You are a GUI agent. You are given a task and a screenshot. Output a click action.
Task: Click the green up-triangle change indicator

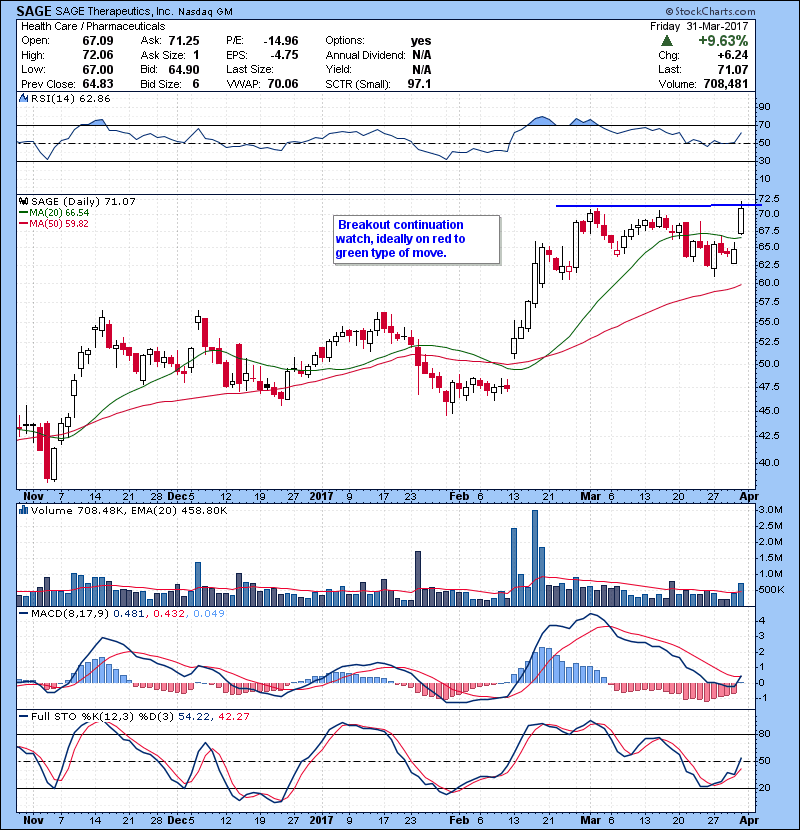[x=667, y=41]
